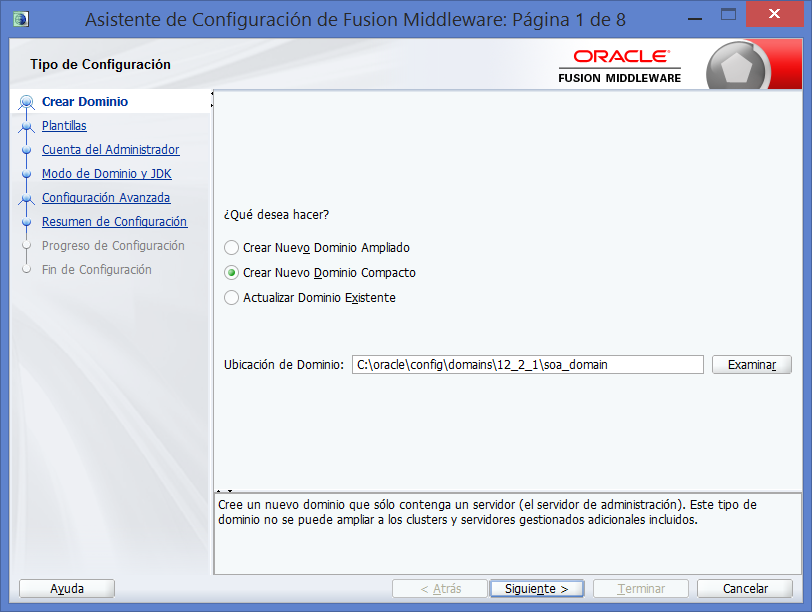Click the Progreso de Configuración step text
The image size is (812, 612).
click(x=113, y=245)
